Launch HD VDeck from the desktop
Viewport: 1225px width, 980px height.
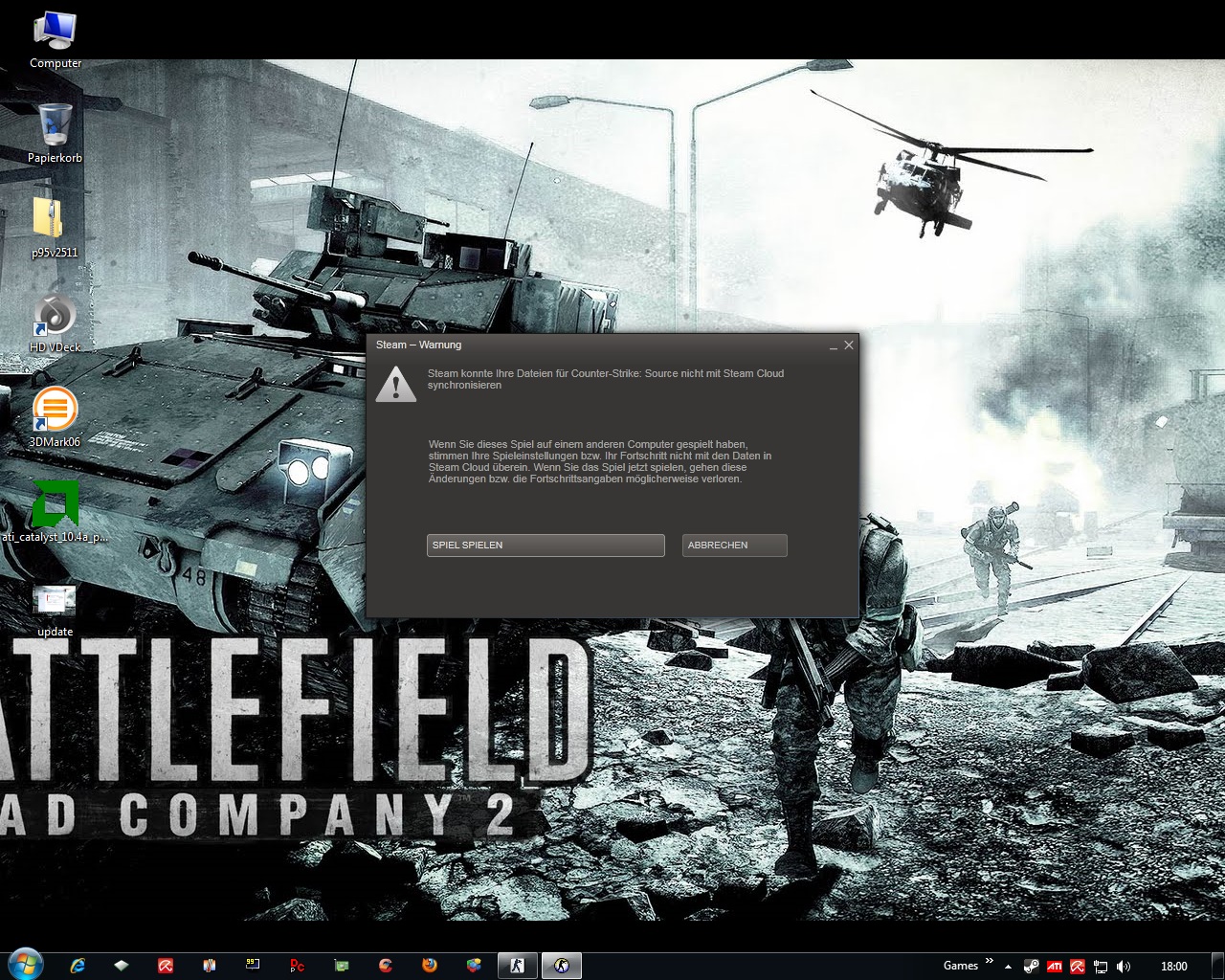[x=55, y=315]
